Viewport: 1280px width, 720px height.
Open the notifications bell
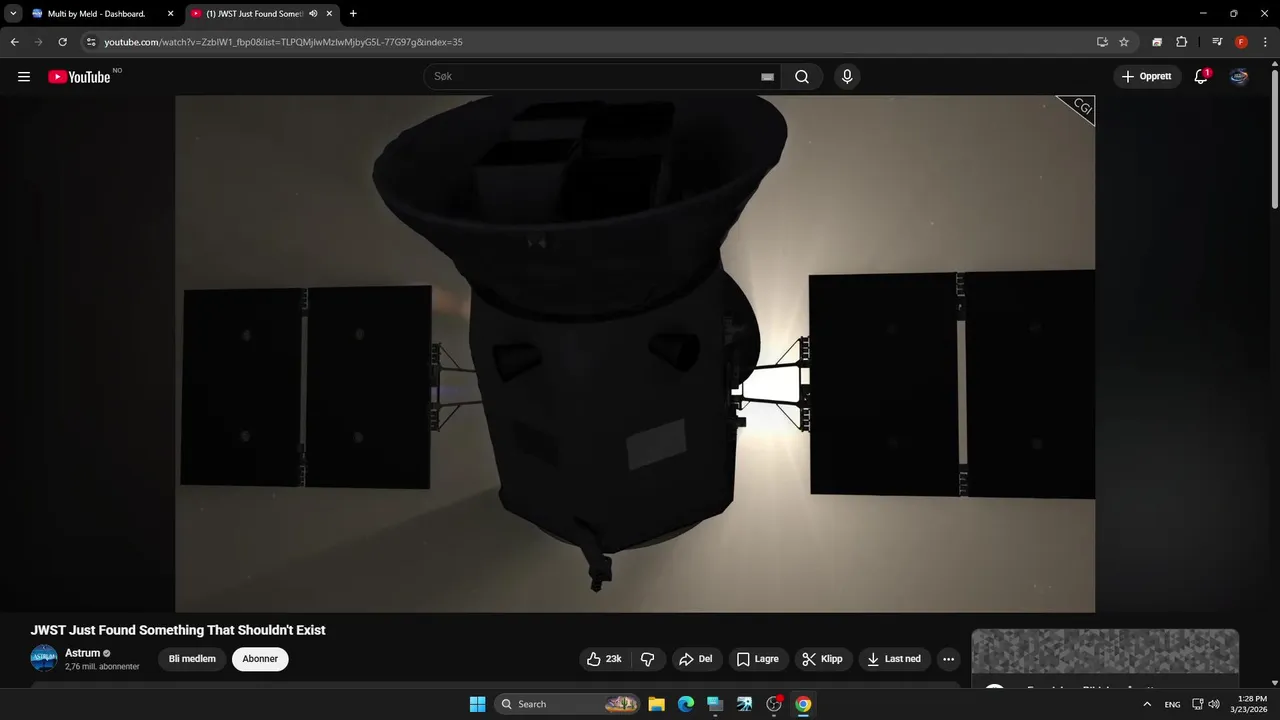[x=1201, y=77]
